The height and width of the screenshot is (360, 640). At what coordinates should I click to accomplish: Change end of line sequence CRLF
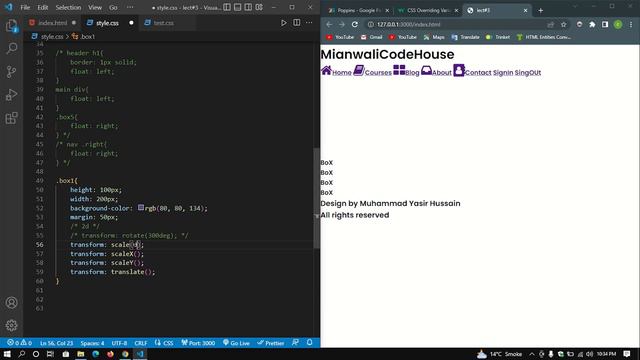click(x=141, y=343)
